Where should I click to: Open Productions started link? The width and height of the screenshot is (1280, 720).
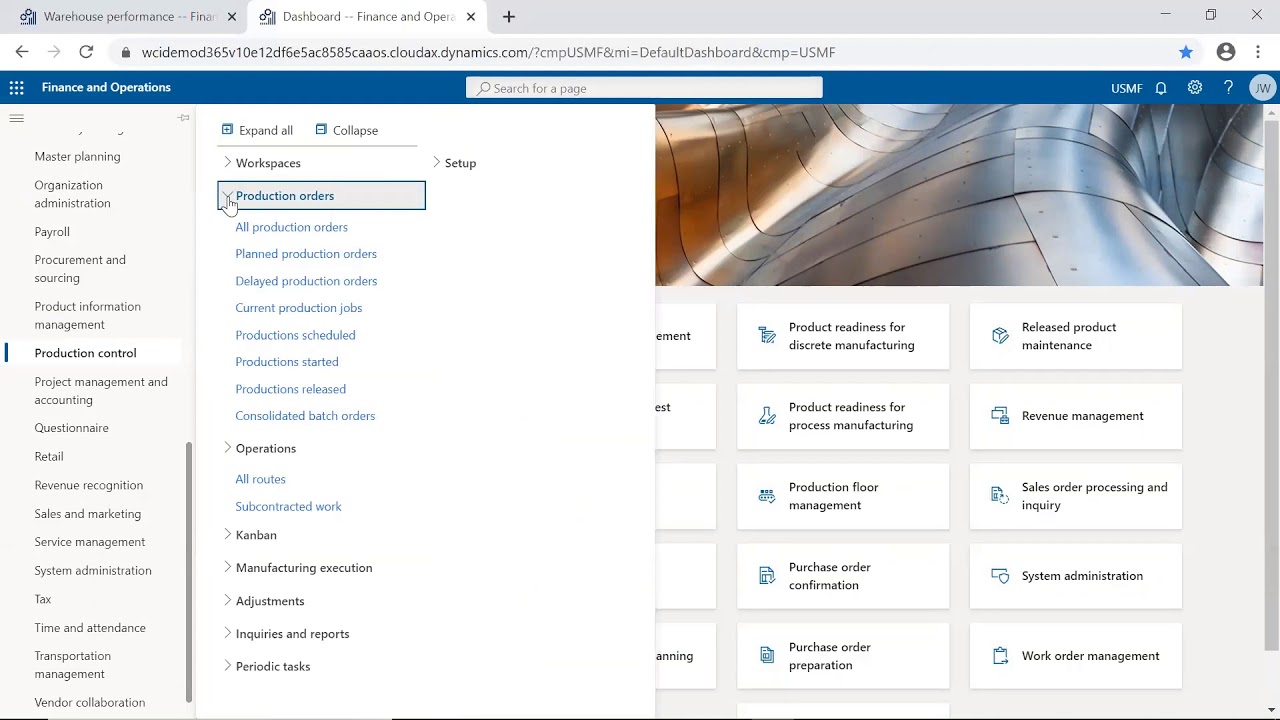(286, 362)
